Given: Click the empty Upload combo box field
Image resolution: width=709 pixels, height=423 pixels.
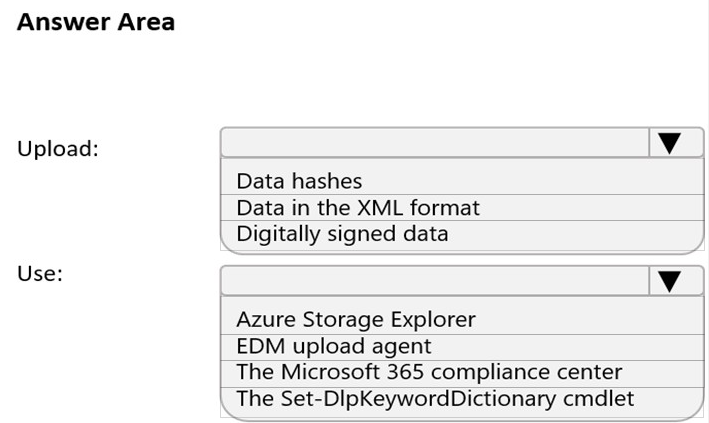Looking at the screenshot, I should click(x=434, y=144).
